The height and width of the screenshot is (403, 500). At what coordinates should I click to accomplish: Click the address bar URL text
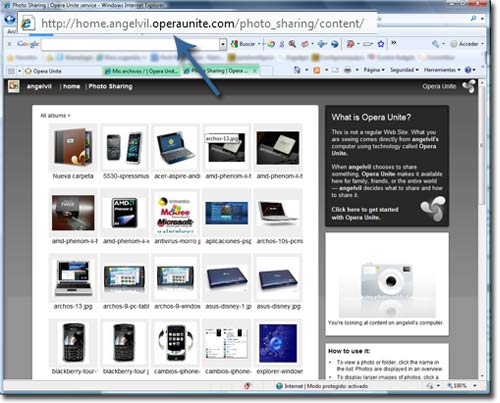[x=203, y=24]
